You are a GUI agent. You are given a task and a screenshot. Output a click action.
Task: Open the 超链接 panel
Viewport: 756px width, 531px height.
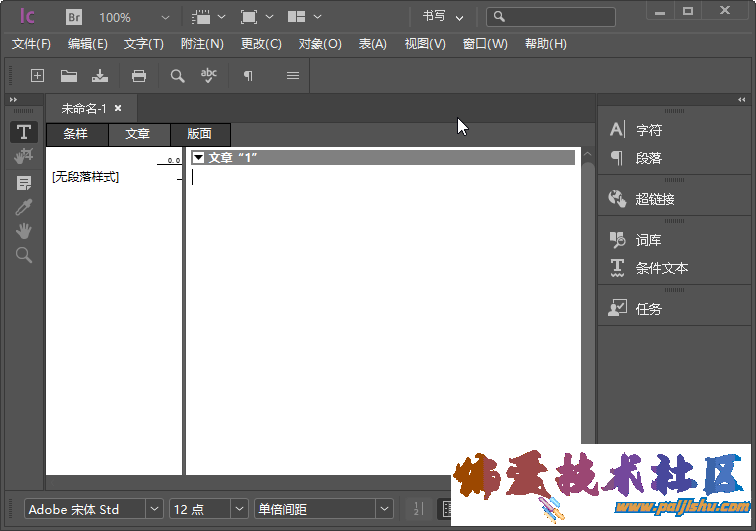[654, 199]
